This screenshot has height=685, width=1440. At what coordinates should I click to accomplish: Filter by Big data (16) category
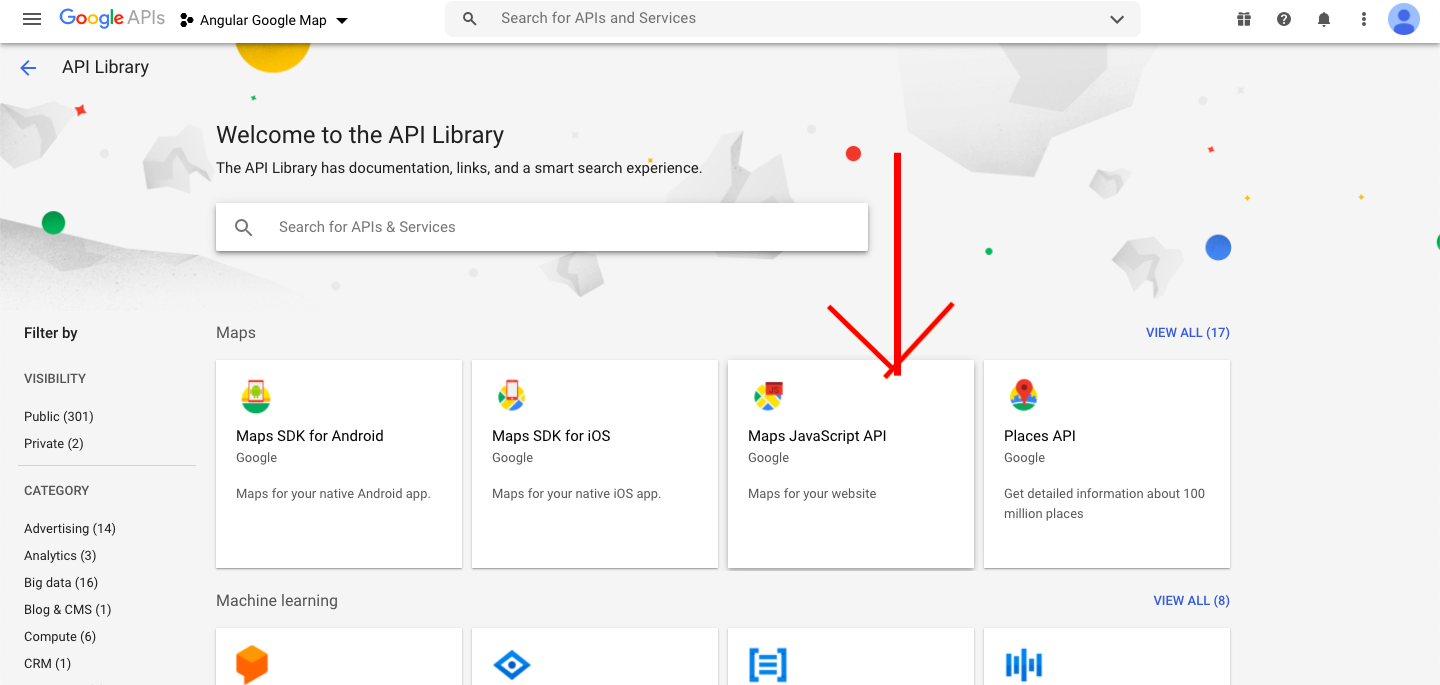[x=61, y=583]
